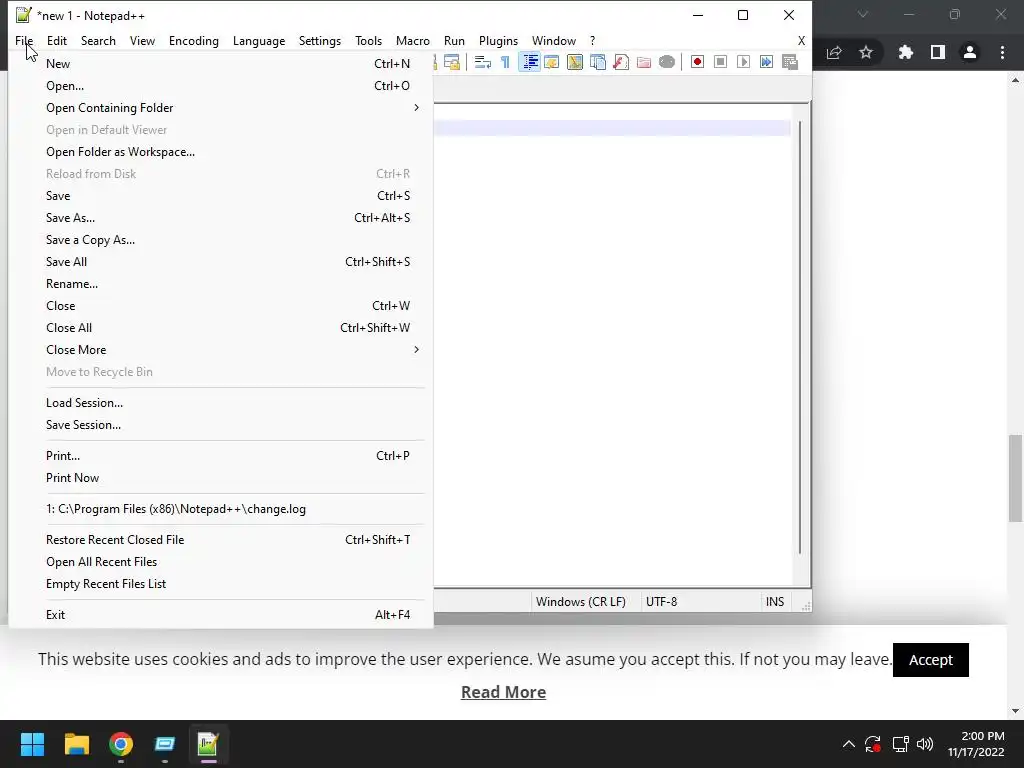Toggle synchronize horizontal scrolling icon

click(451, 62)
